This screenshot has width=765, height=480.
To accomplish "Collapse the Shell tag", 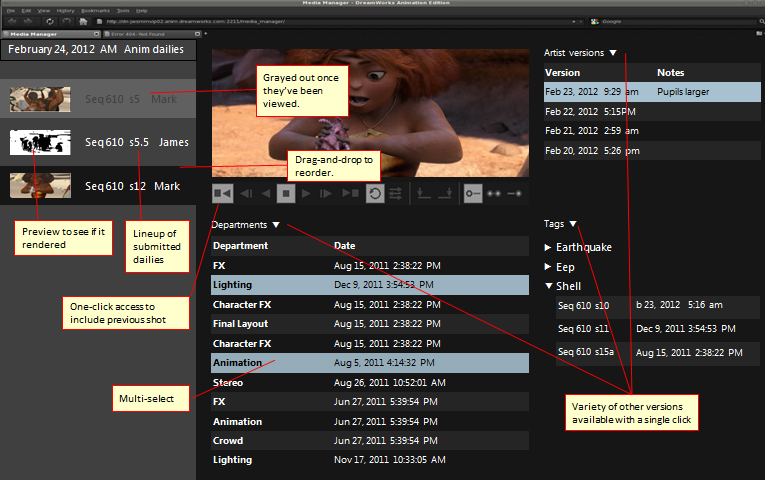I will [549, 286].
